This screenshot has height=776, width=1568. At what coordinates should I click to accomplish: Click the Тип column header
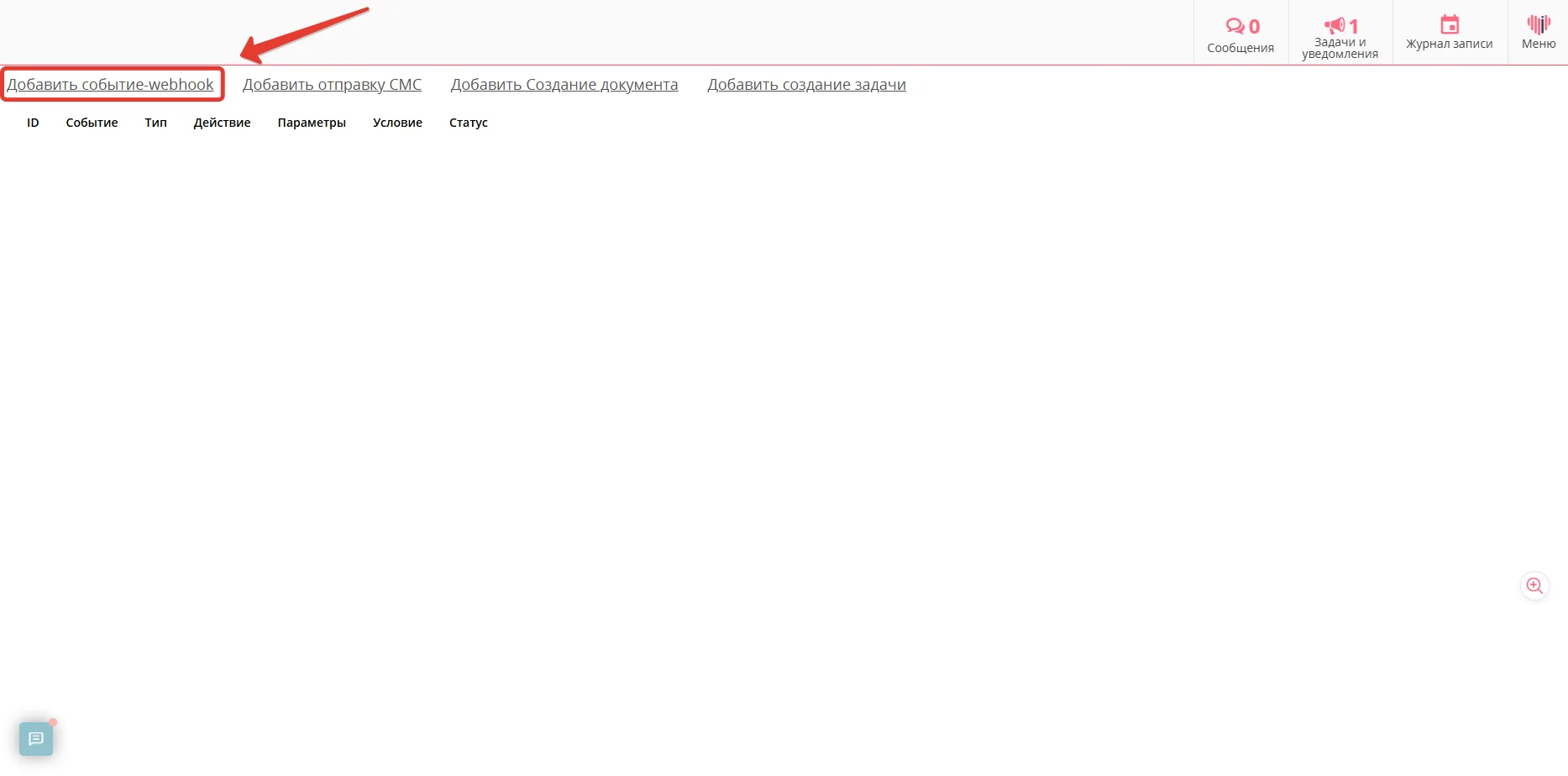155,123
